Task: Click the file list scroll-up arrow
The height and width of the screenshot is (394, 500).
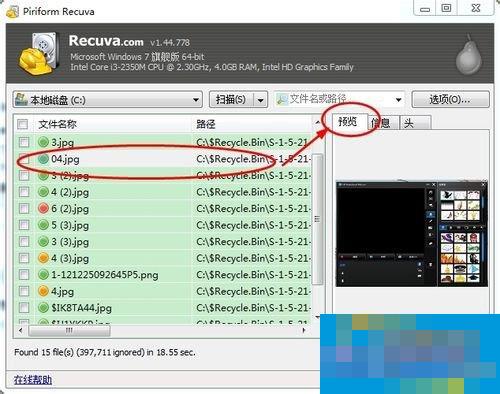Action: pos(317,123)
